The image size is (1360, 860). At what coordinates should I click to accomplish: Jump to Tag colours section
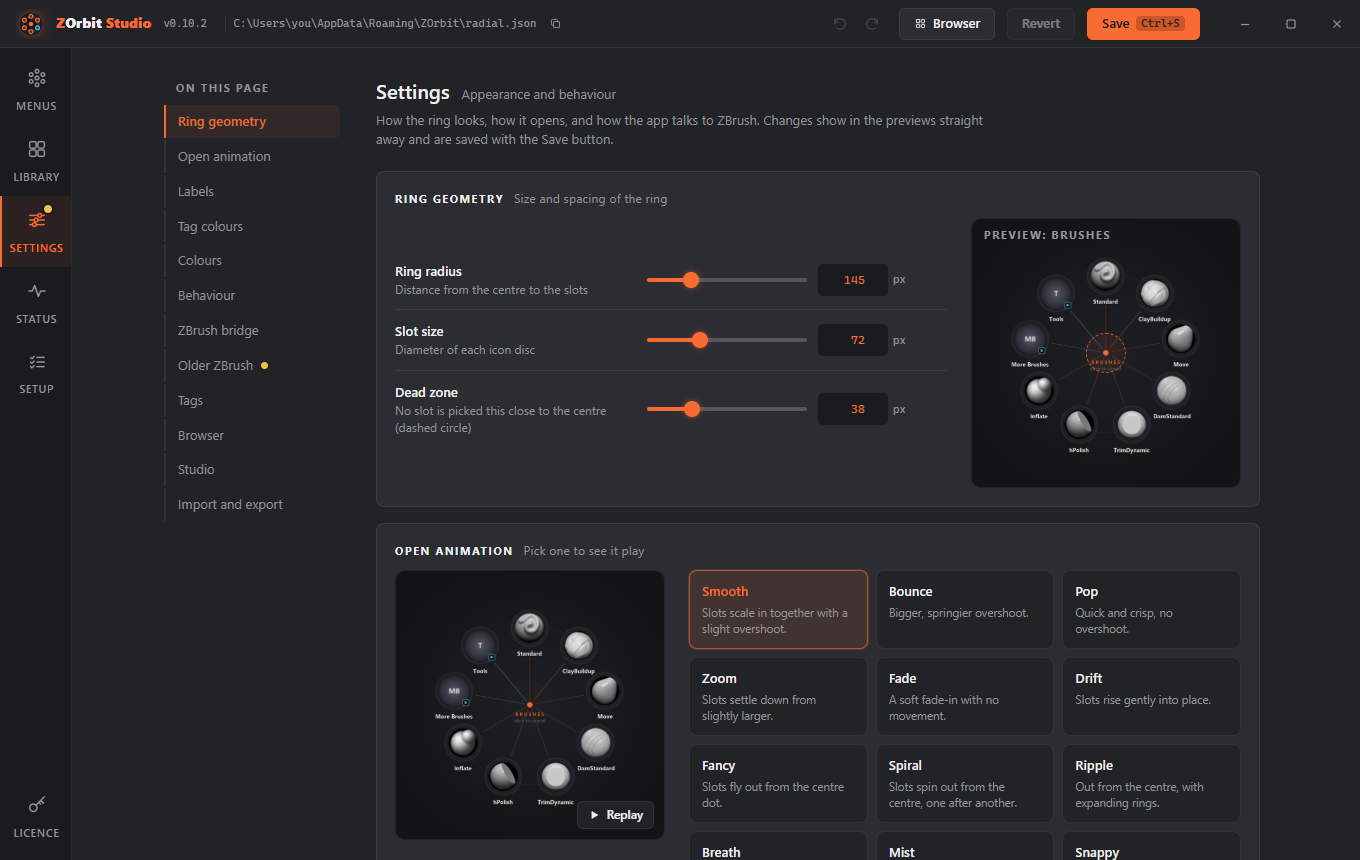(252, 227)
